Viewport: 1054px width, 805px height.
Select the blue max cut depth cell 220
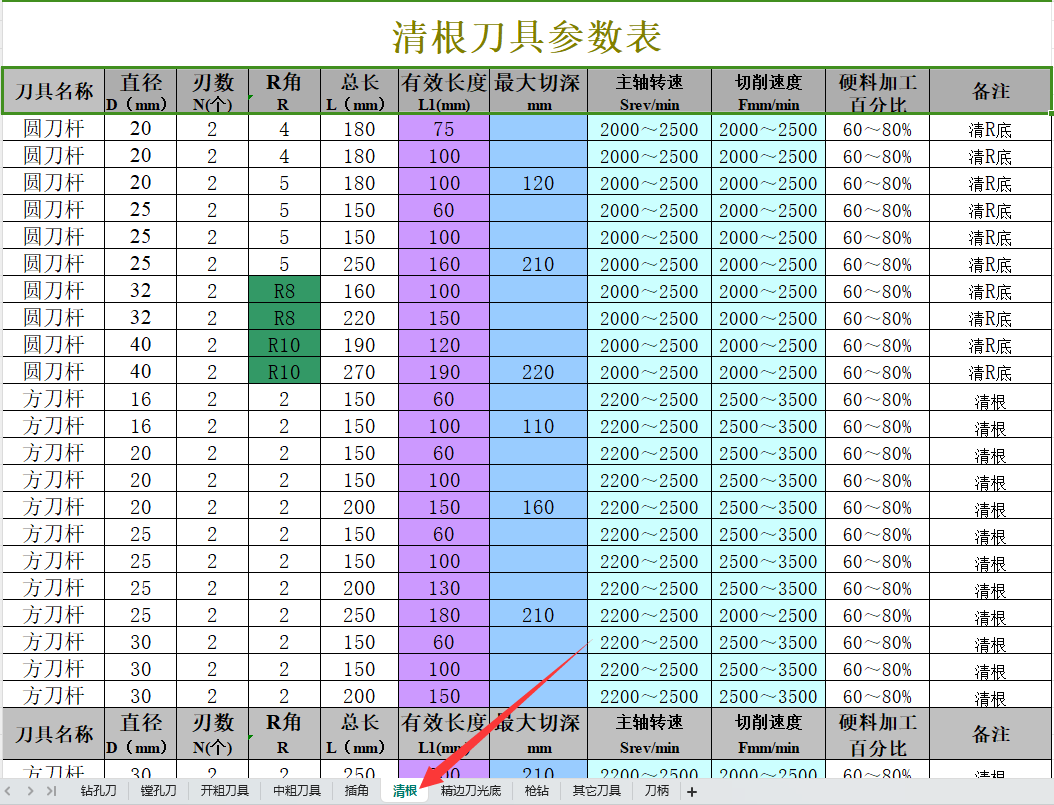pyautogui.click(x=538, y=371)
